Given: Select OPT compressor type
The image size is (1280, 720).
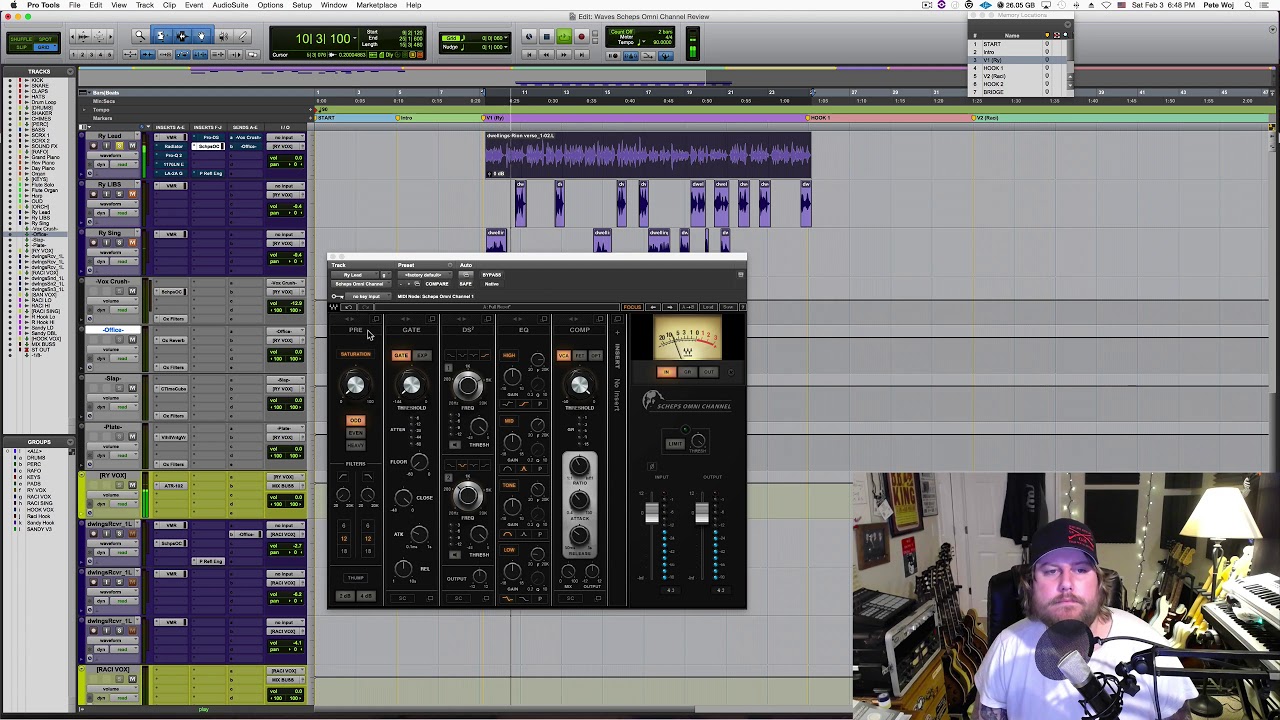Looking at the screenshot, I should click(596, 355).
